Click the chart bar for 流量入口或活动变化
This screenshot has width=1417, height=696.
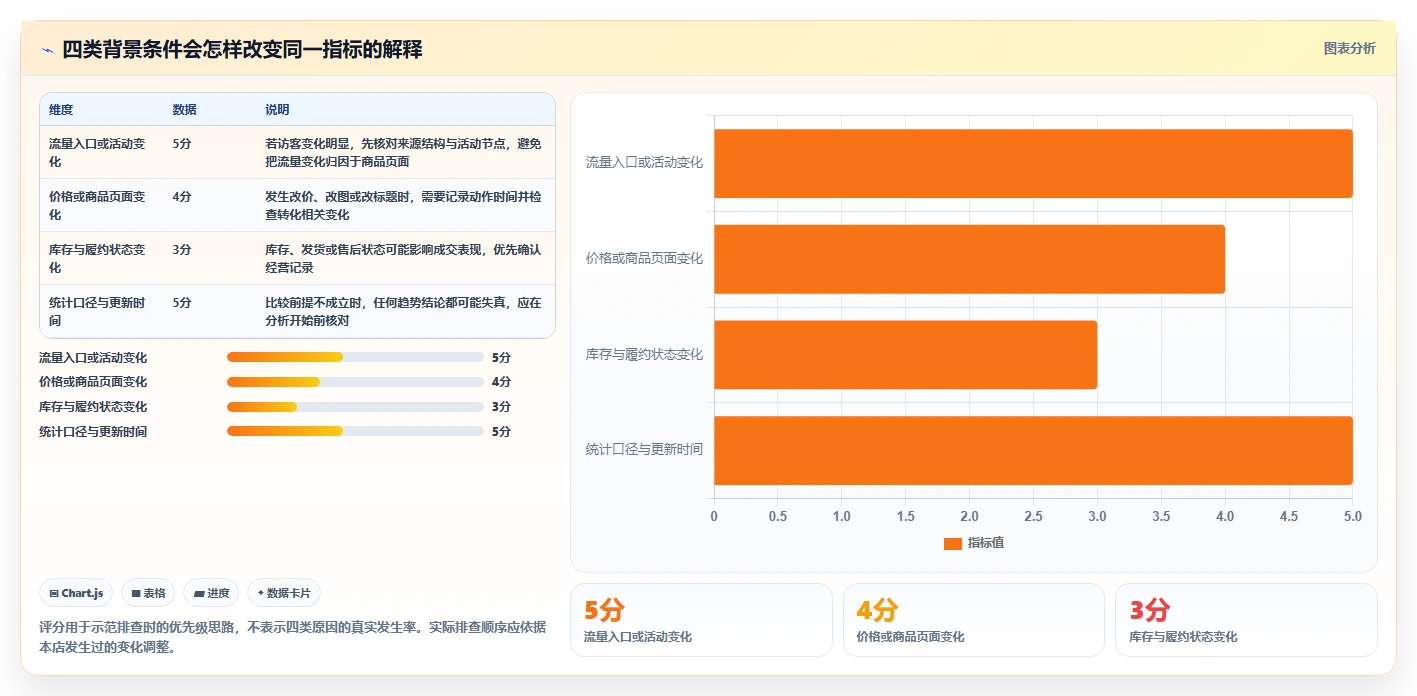coord(1033,163)
